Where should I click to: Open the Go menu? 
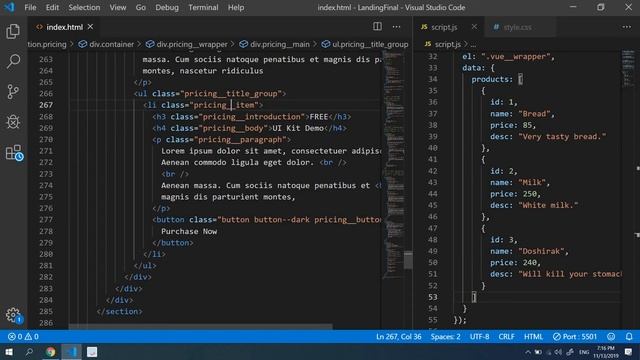140,7
